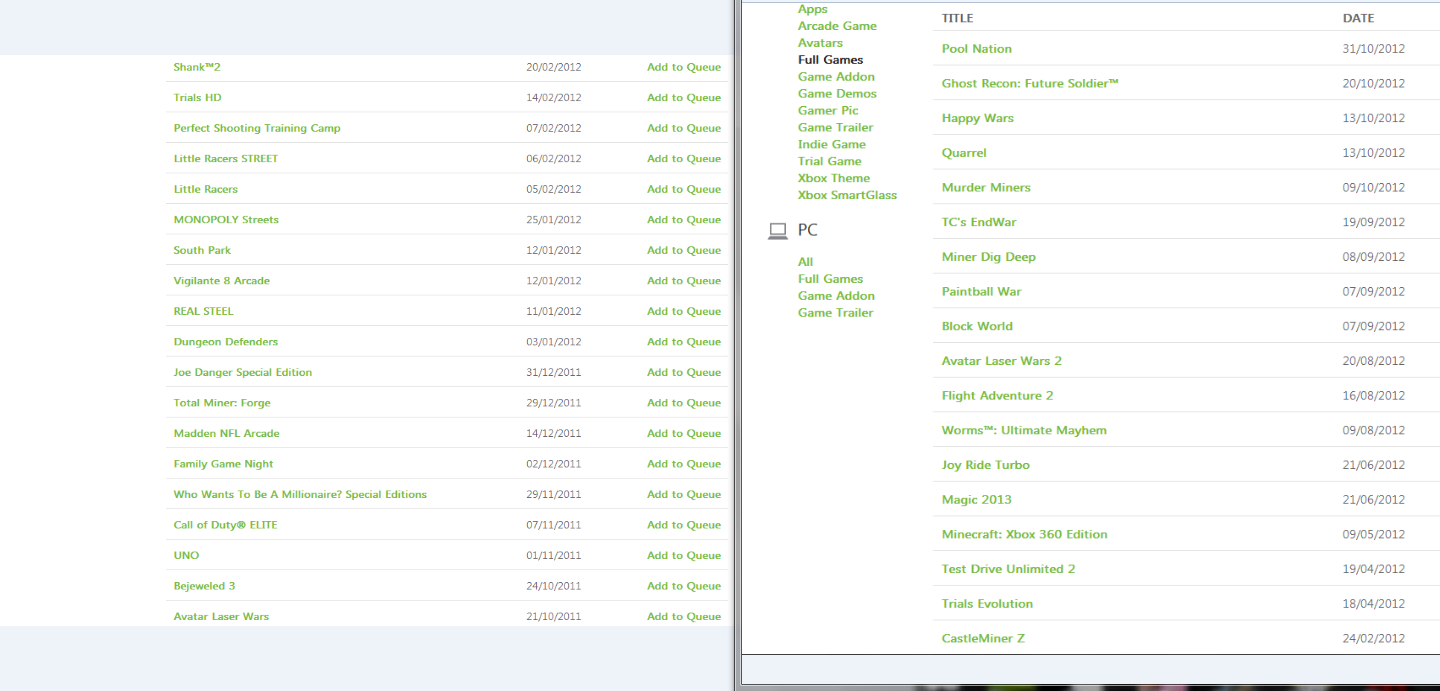
Task: Add South Park to queue
Action: click(x=684, y=251)
